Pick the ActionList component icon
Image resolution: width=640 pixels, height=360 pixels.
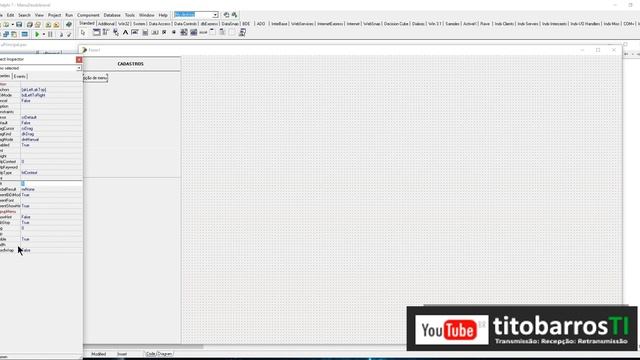(242, 32)
